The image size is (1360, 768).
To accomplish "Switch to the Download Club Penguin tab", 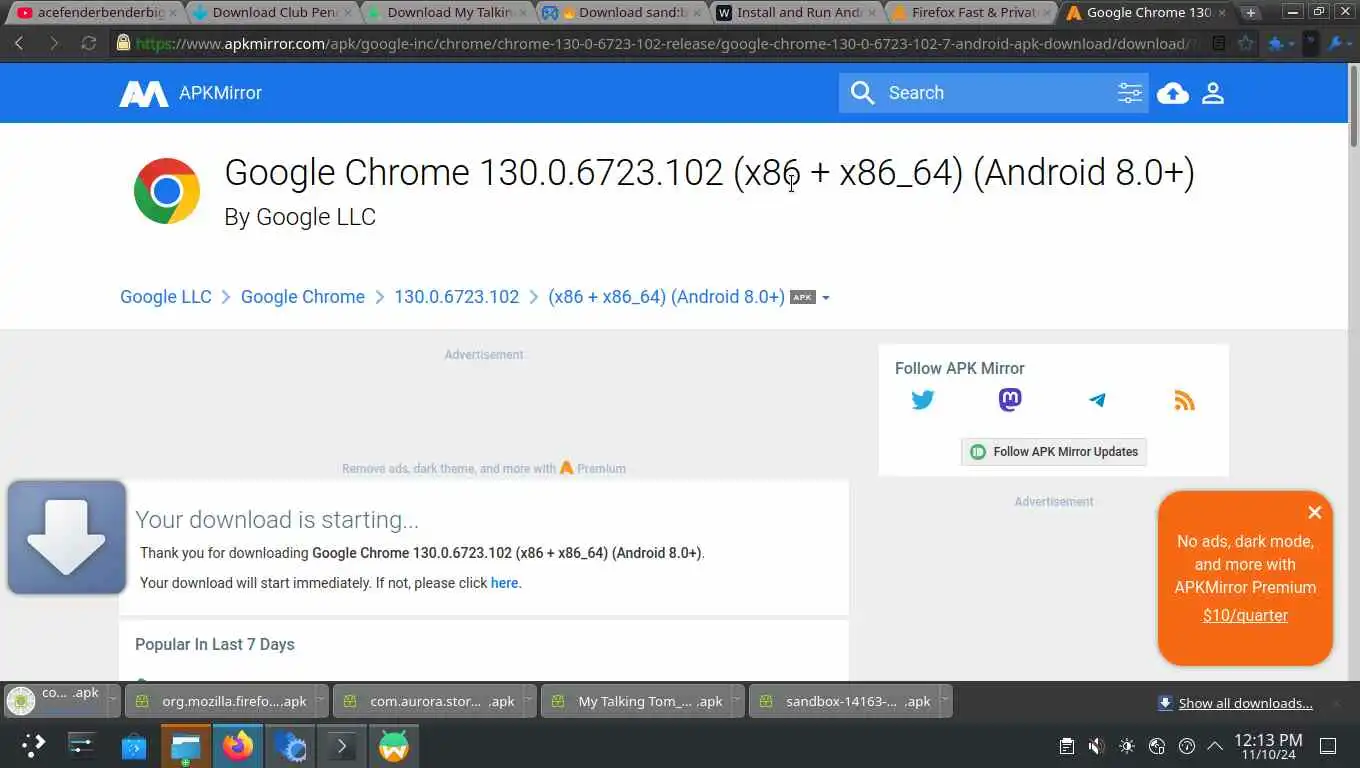I will (x=272, y=13).
